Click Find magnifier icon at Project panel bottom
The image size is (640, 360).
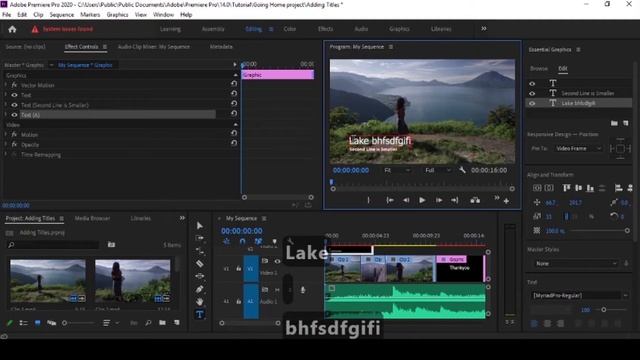(148, 322)
